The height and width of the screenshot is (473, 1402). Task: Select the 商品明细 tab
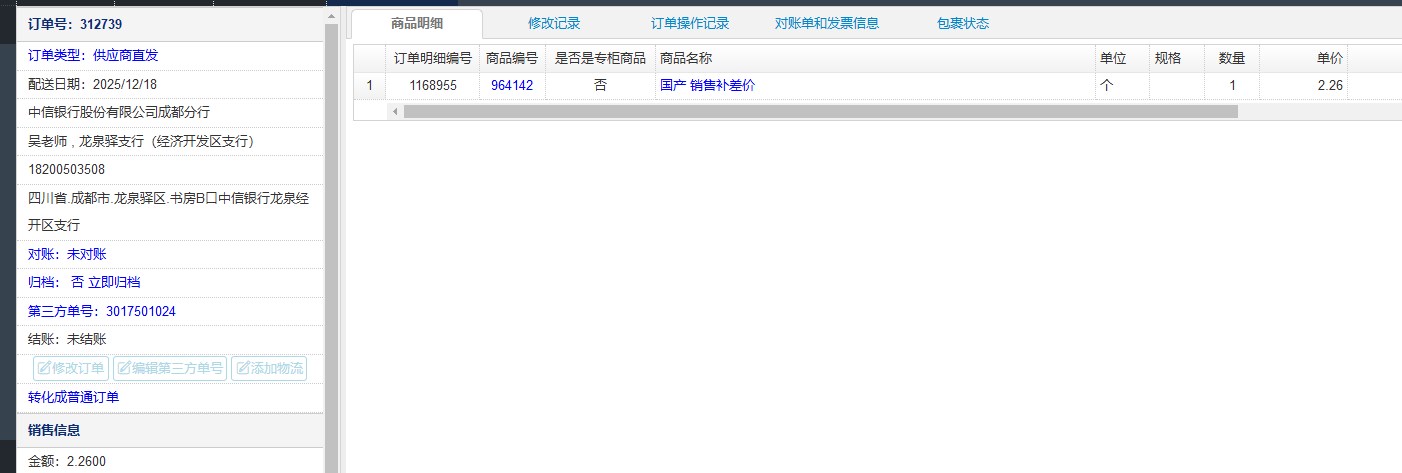click(x=417, y=24)
